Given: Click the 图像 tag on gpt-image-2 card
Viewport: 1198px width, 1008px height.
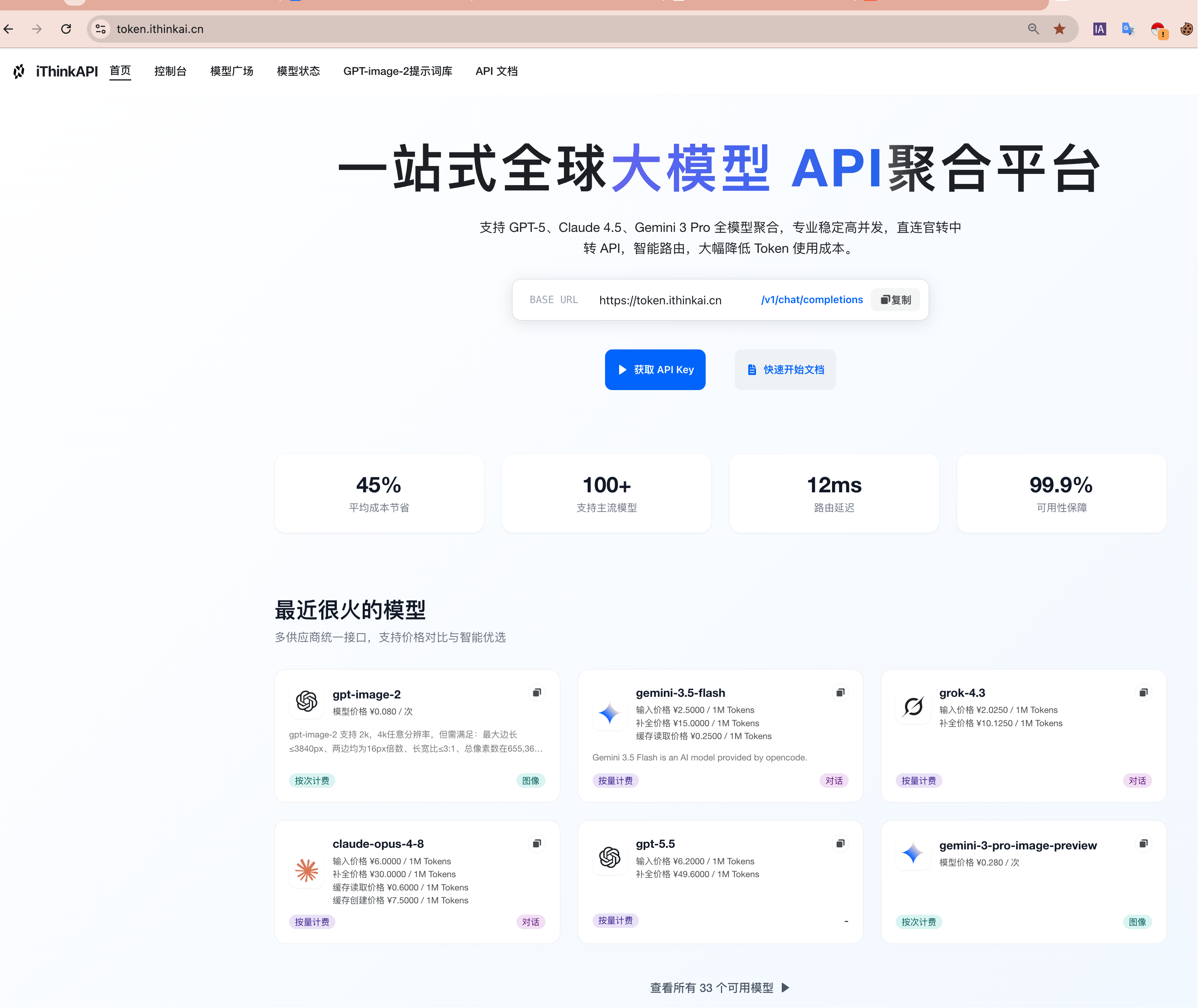Looking at the screenshot, I should (x=531, y=781).
